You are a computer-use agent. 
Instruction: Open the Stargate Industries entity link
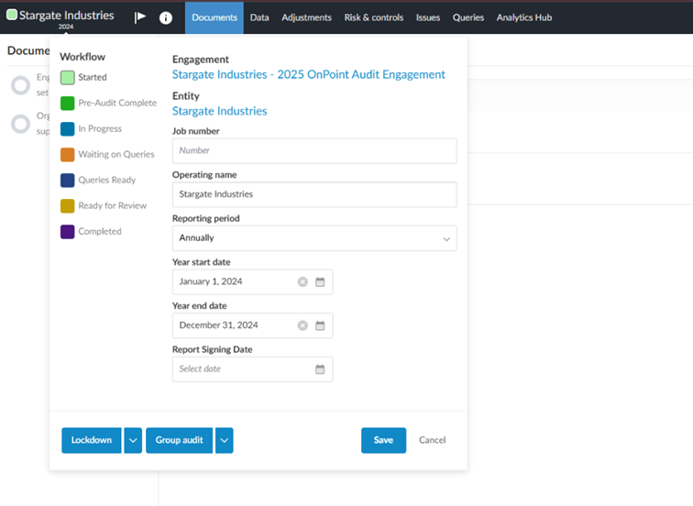(x=220, y=111)
